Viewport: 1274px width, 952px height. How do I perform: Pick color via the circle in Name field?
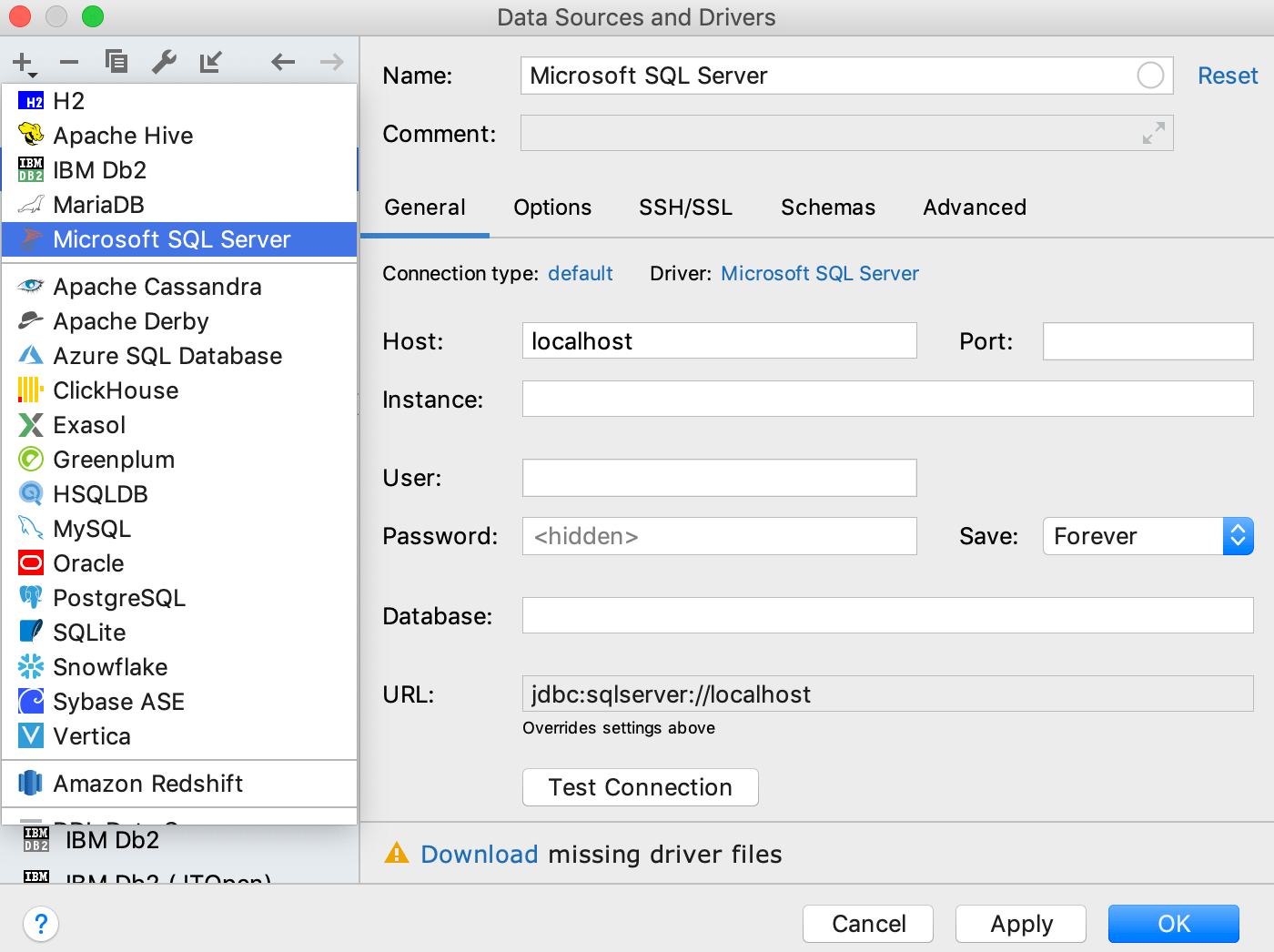click(1150, 76)
